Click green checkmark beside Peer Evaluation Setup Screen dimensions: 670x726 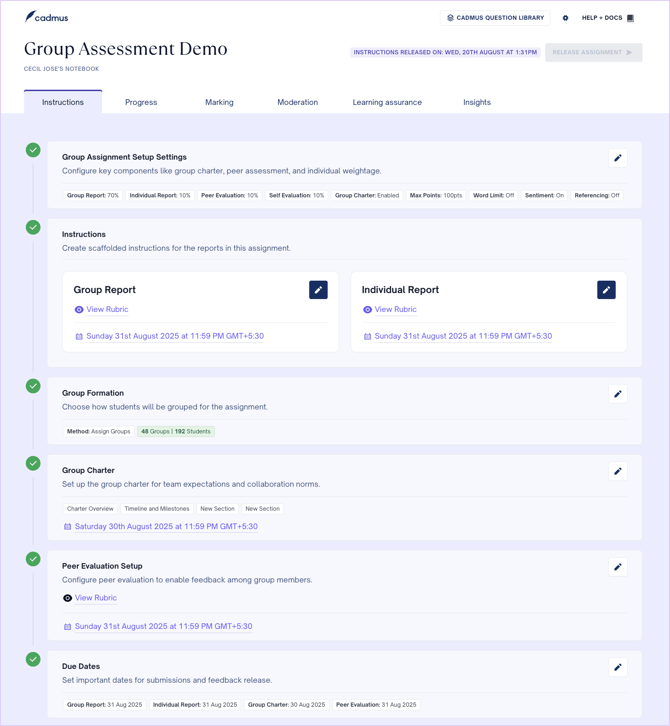[x=33, y=559]
